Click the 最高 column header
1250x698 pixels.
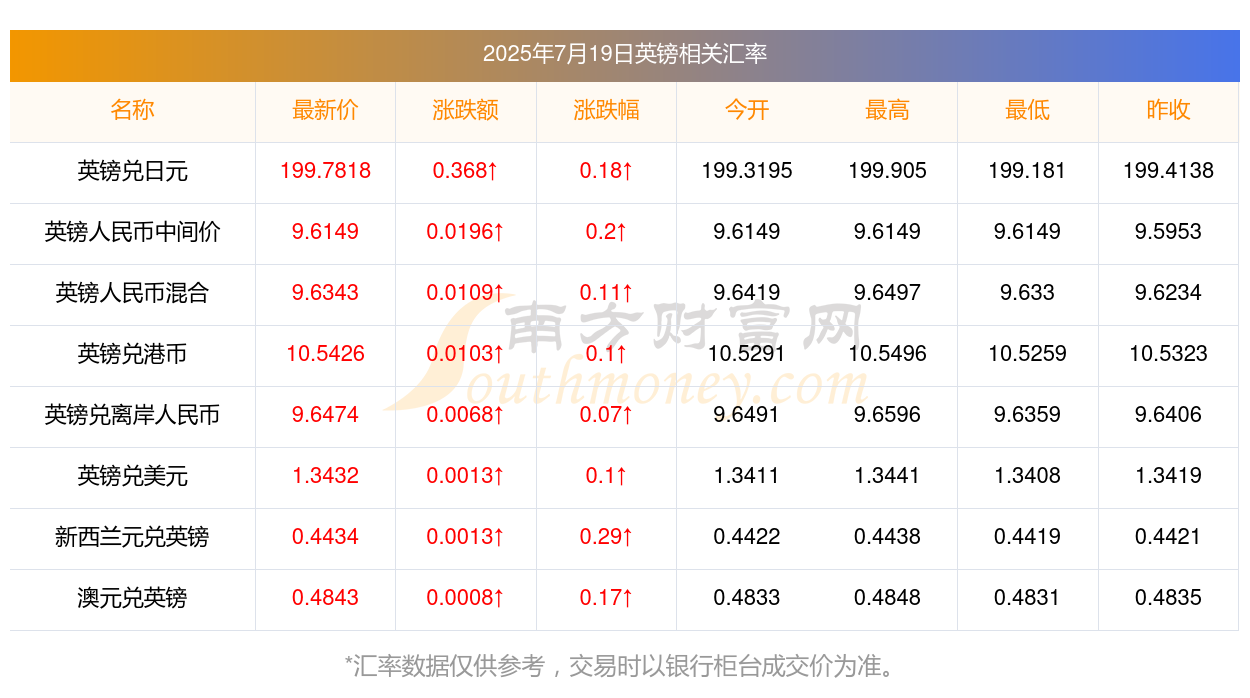pos(887,110)
